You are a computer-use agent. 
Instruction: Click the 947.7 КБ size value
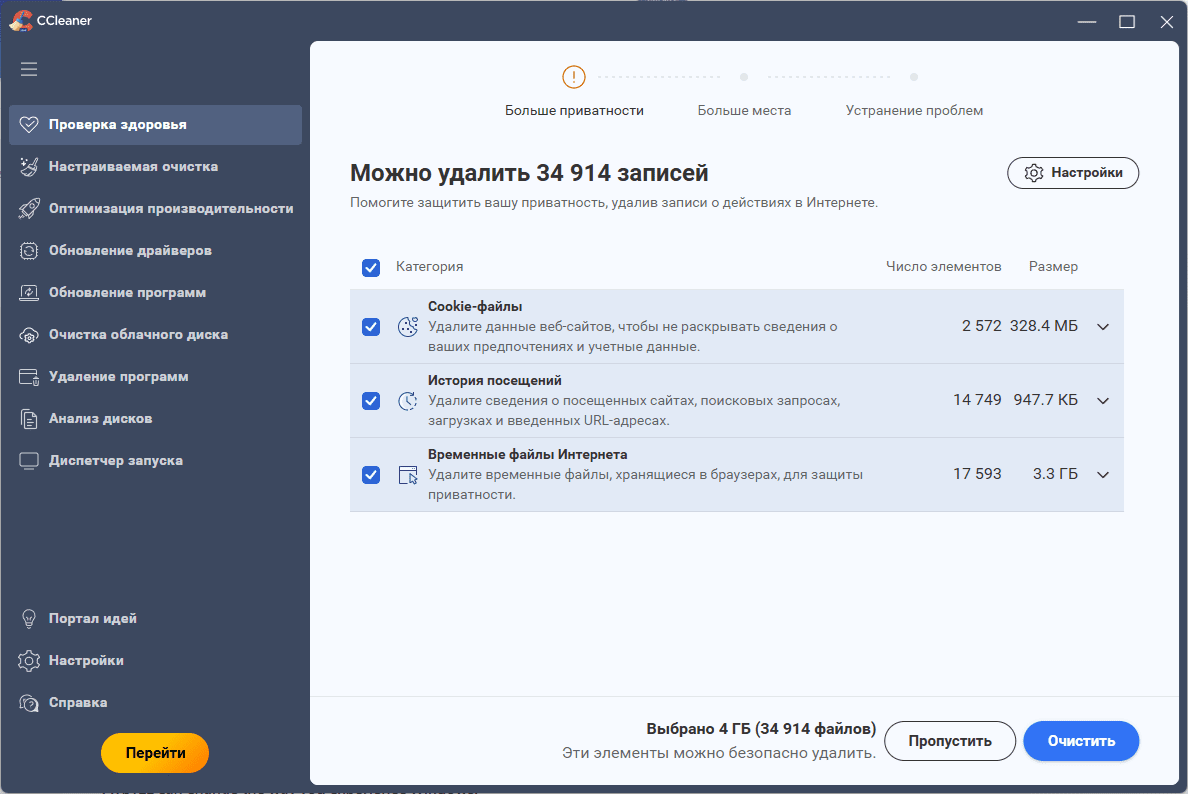1046,399
